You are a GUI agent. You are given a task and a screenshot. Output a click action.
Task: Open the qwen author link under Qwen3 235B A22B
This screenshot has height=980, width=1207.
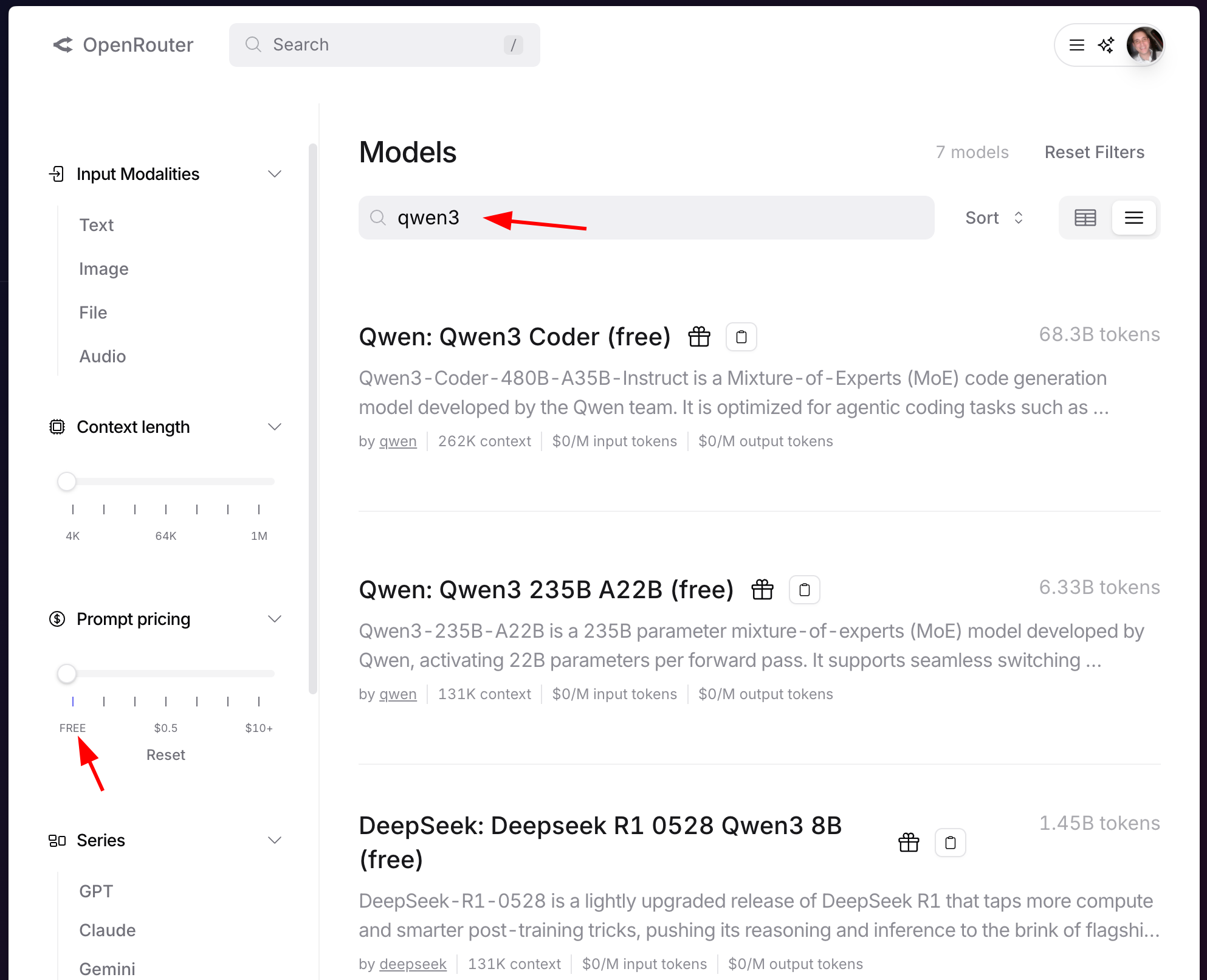coord(398,694)
